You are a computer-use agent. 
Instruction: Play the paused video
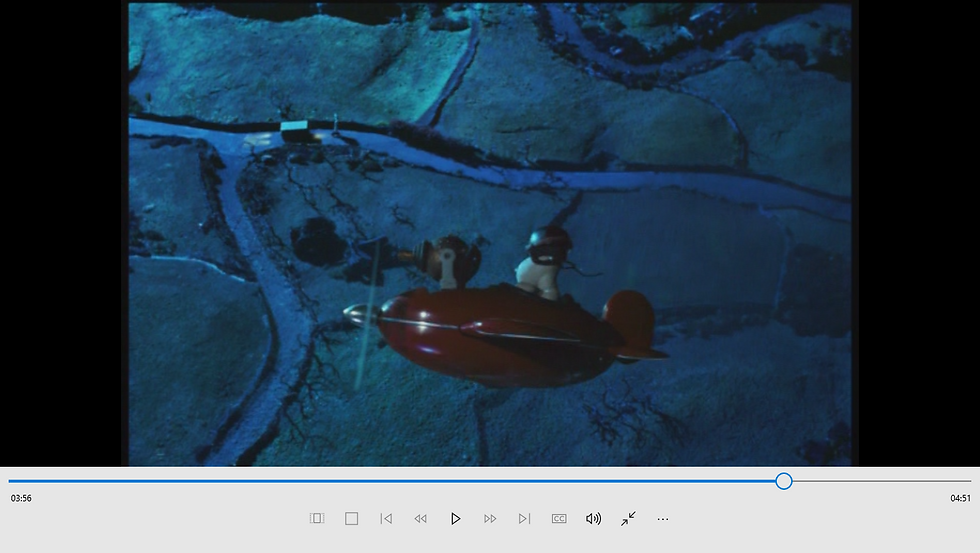click(456, 519)
